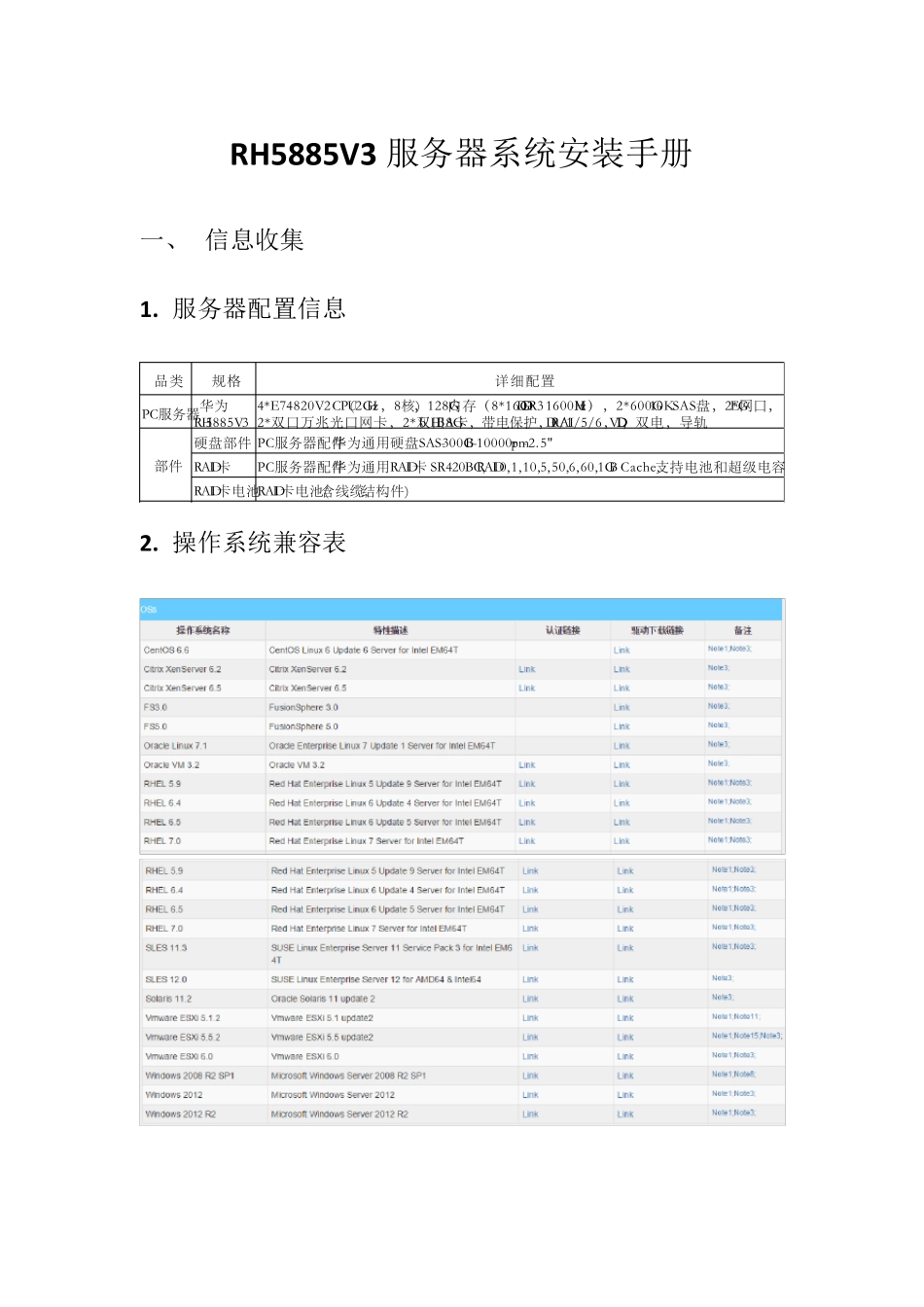Click the OSs header bar

pyautogui.click(x=461, y=610)
